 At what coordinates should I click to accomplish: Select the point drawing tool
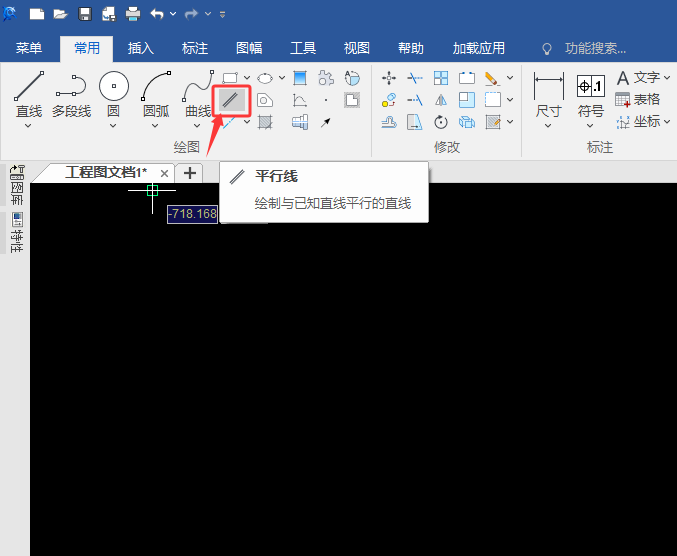coord(326,100)
